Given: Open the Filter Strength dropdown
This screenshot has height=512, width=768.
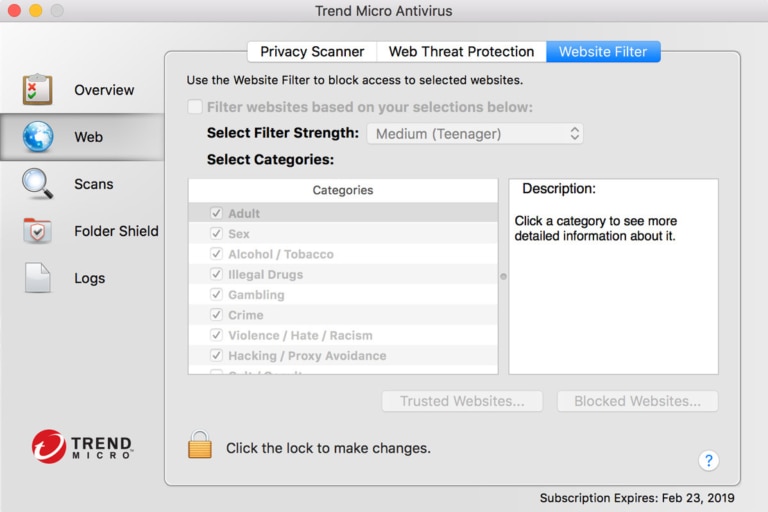Looking at the screenshot, I should (475, 133).
